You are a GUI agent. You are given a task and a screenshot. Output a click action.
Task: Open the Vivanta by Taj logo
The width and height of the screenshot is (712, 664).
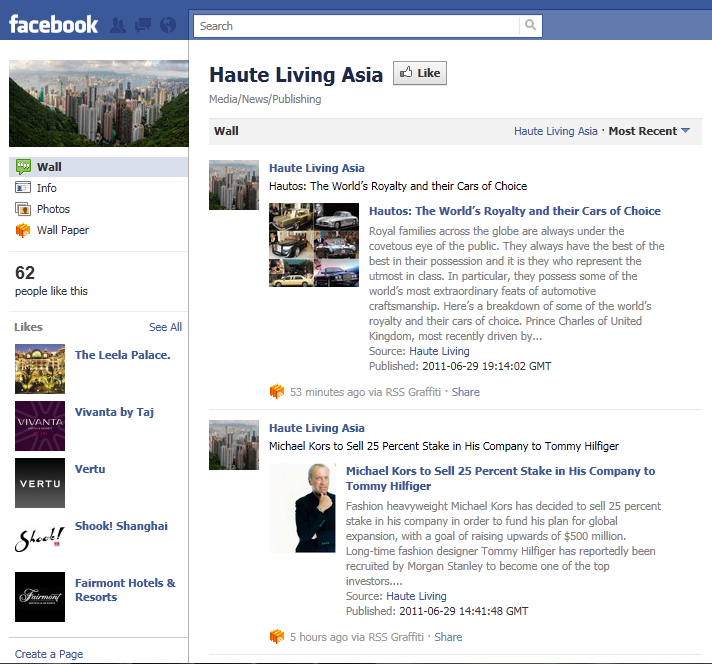click(40, 426)
